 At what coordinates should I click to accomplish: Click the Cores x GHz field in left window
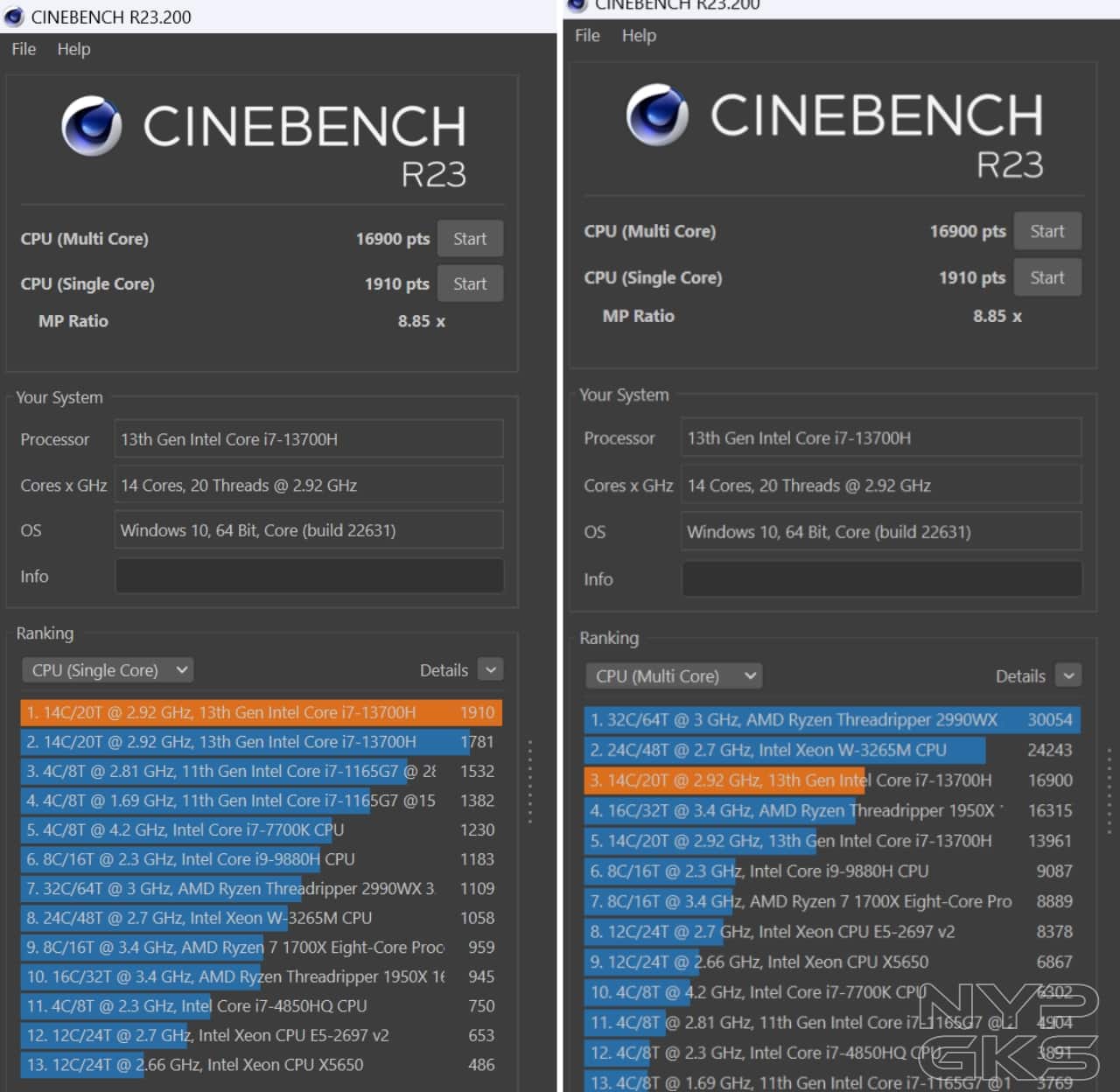pyautogui.click(x=309, y=485)
